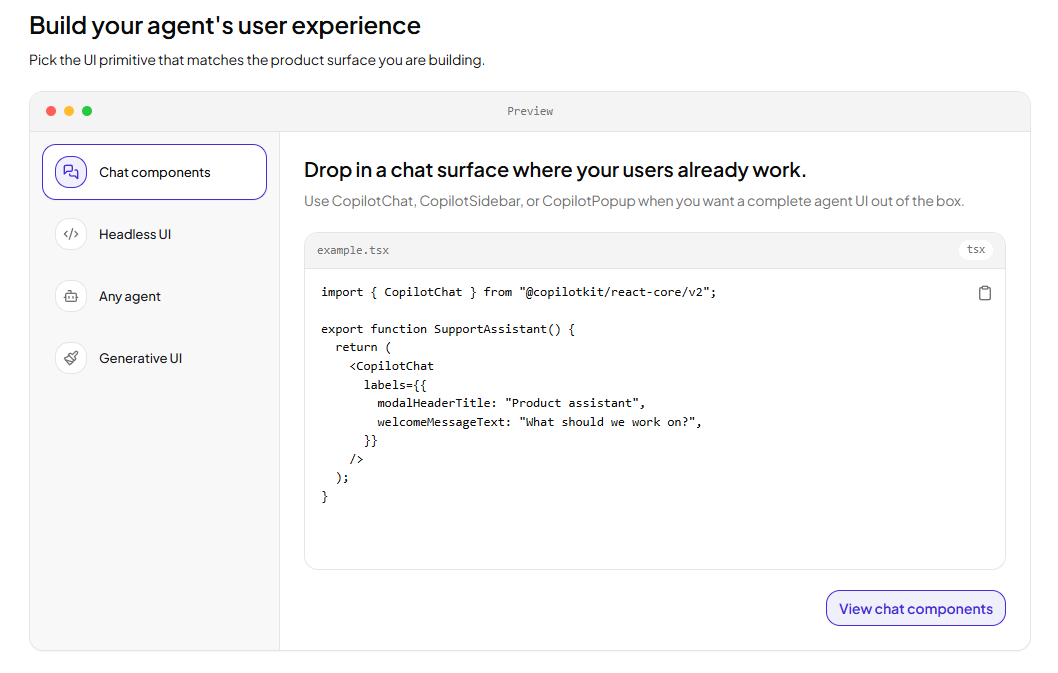Click the export function SupportAssistant line
1058x673 pixels.
(x=448, y=329)
